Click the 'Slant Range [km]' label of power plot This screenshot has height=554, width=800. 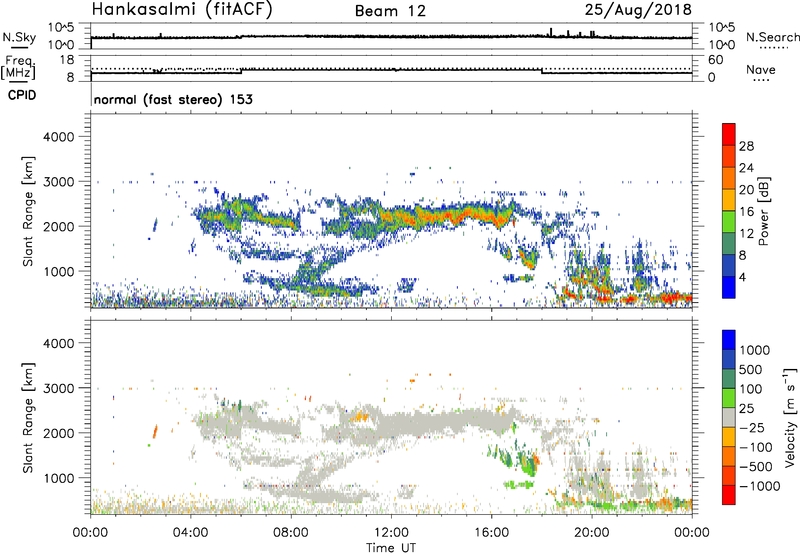[28, 211]
